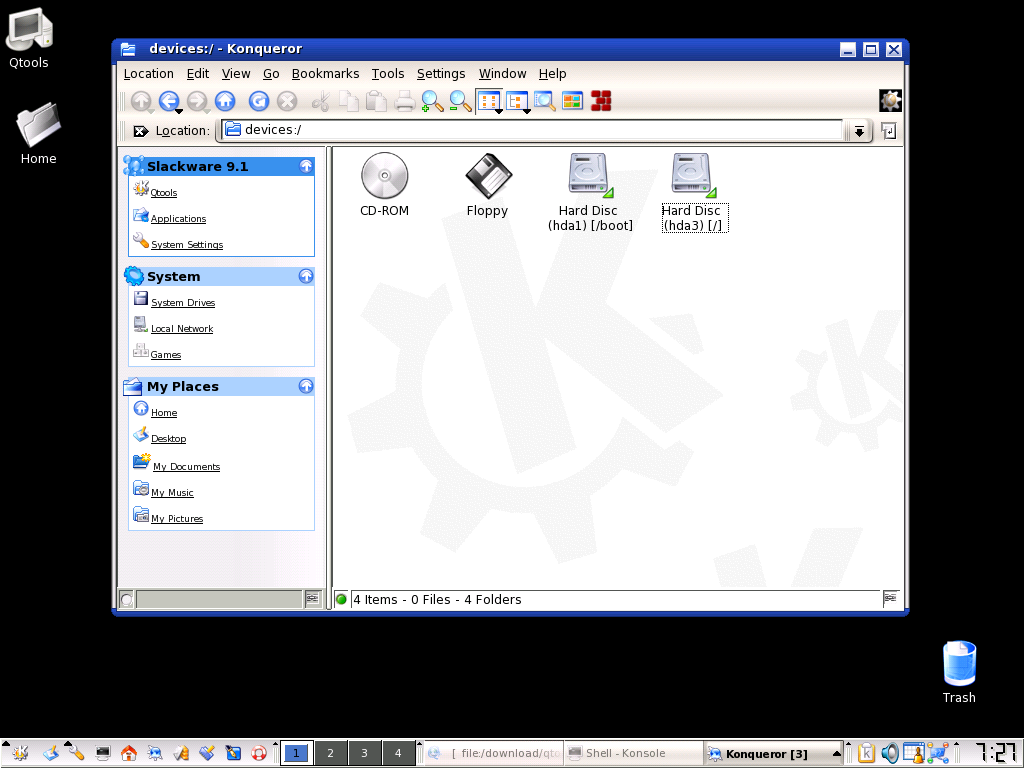
Task: Stop loading button in toolbar
Action: tap(287, 101)
